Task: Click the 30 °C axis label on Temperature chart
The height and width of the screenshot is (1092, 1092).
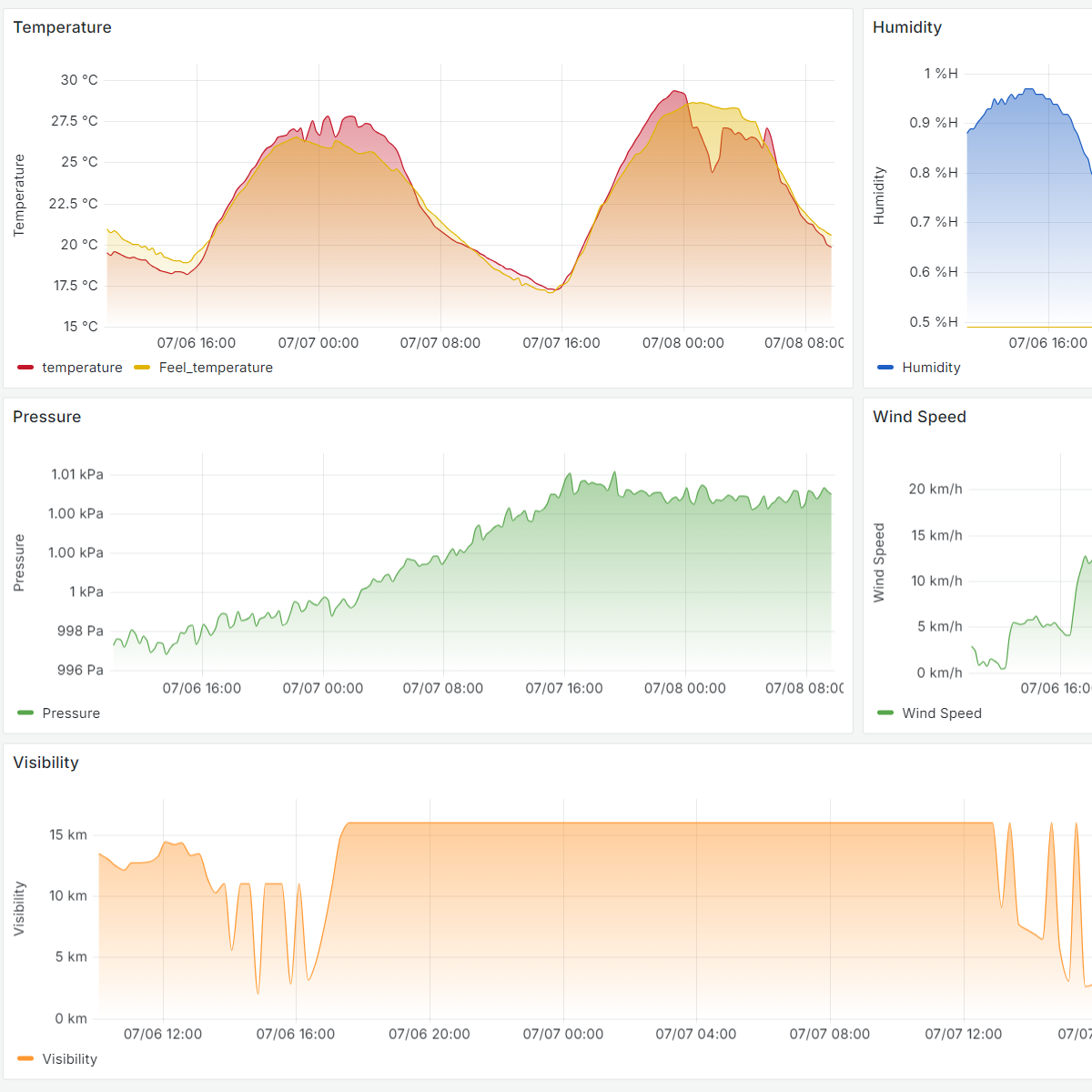Action: [79, 80]
